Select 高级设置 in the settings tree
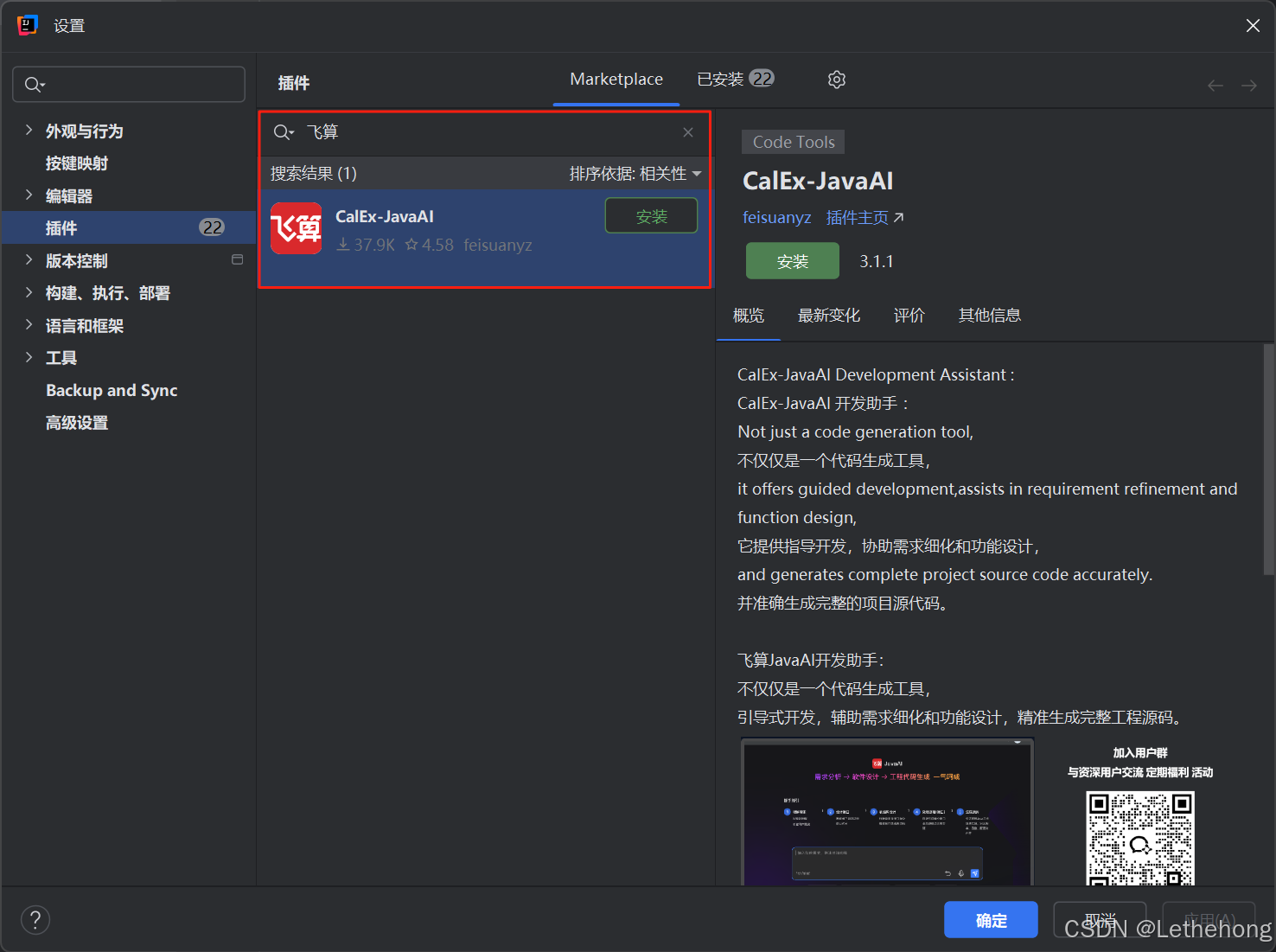 pos(77,423)
